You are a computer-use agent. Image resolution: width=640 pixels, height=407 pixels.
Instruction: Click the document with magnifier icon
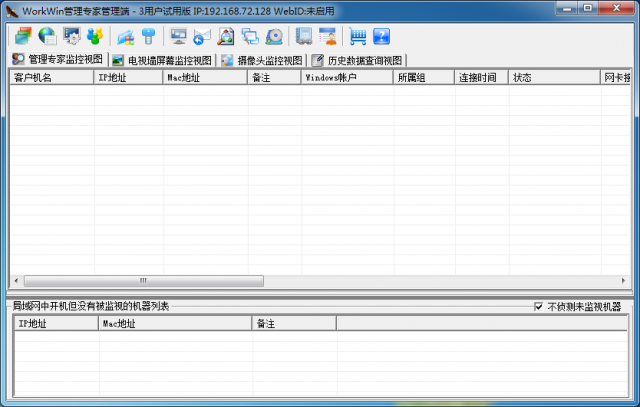click(226, 36)
